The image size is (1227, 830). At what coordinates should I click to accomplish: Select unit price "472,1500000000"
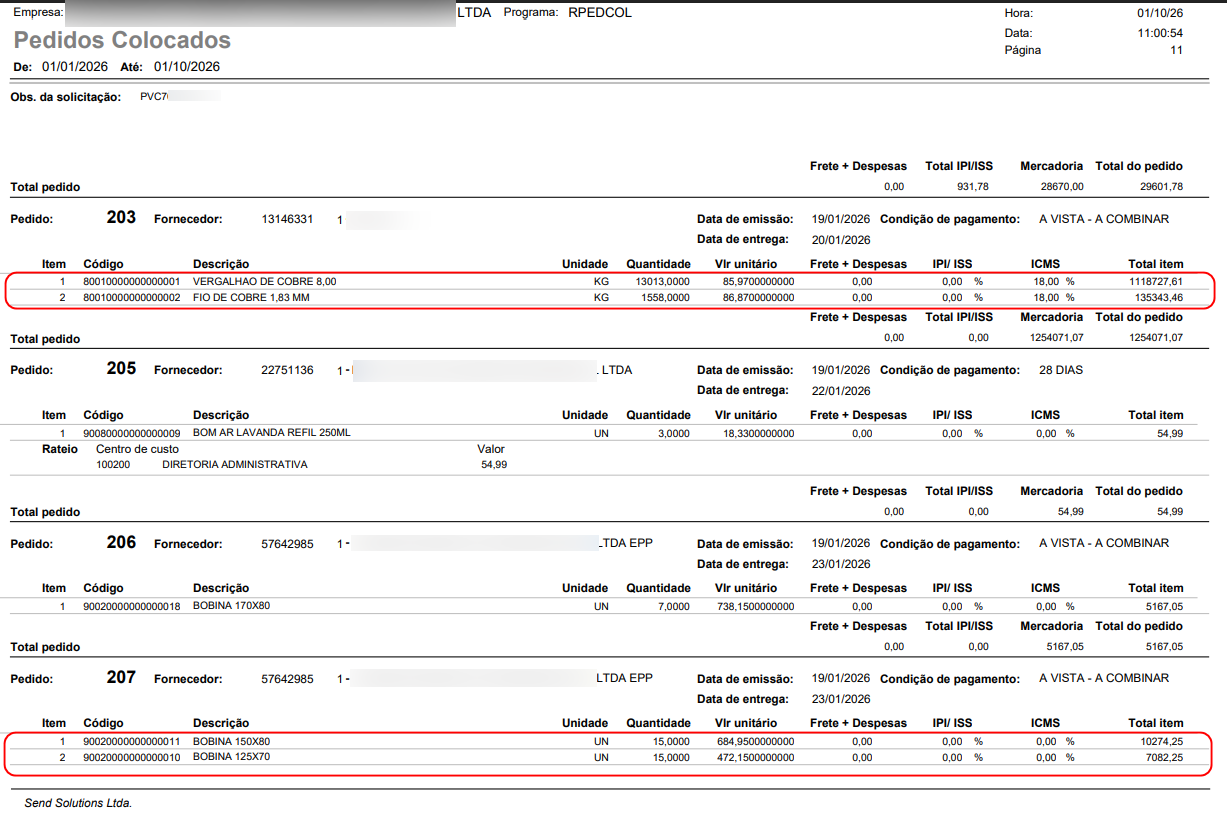(x=756, y=758)
